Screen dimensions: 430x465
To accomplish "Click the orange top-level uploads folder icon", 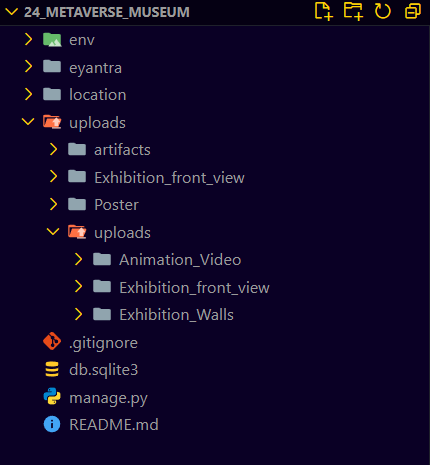I will tap(52, 122).
